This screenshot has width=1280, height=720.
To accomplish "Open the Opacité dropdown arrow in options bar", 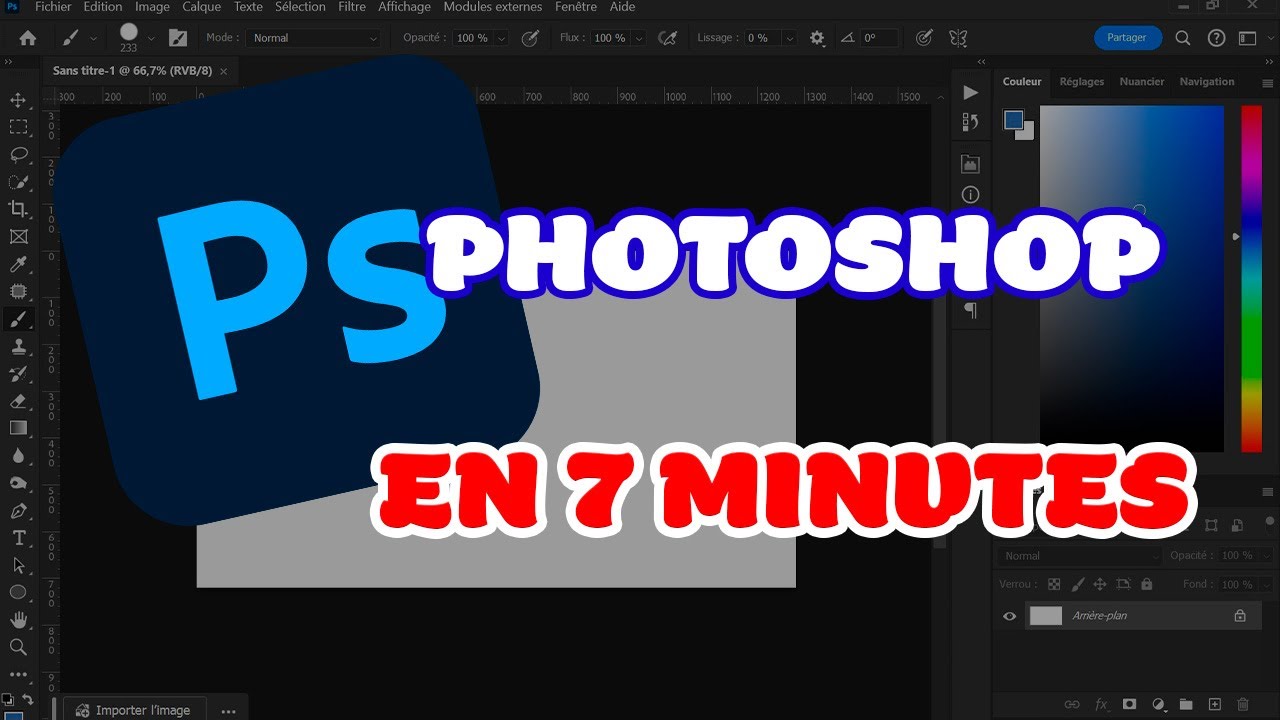I will point(501,38).
